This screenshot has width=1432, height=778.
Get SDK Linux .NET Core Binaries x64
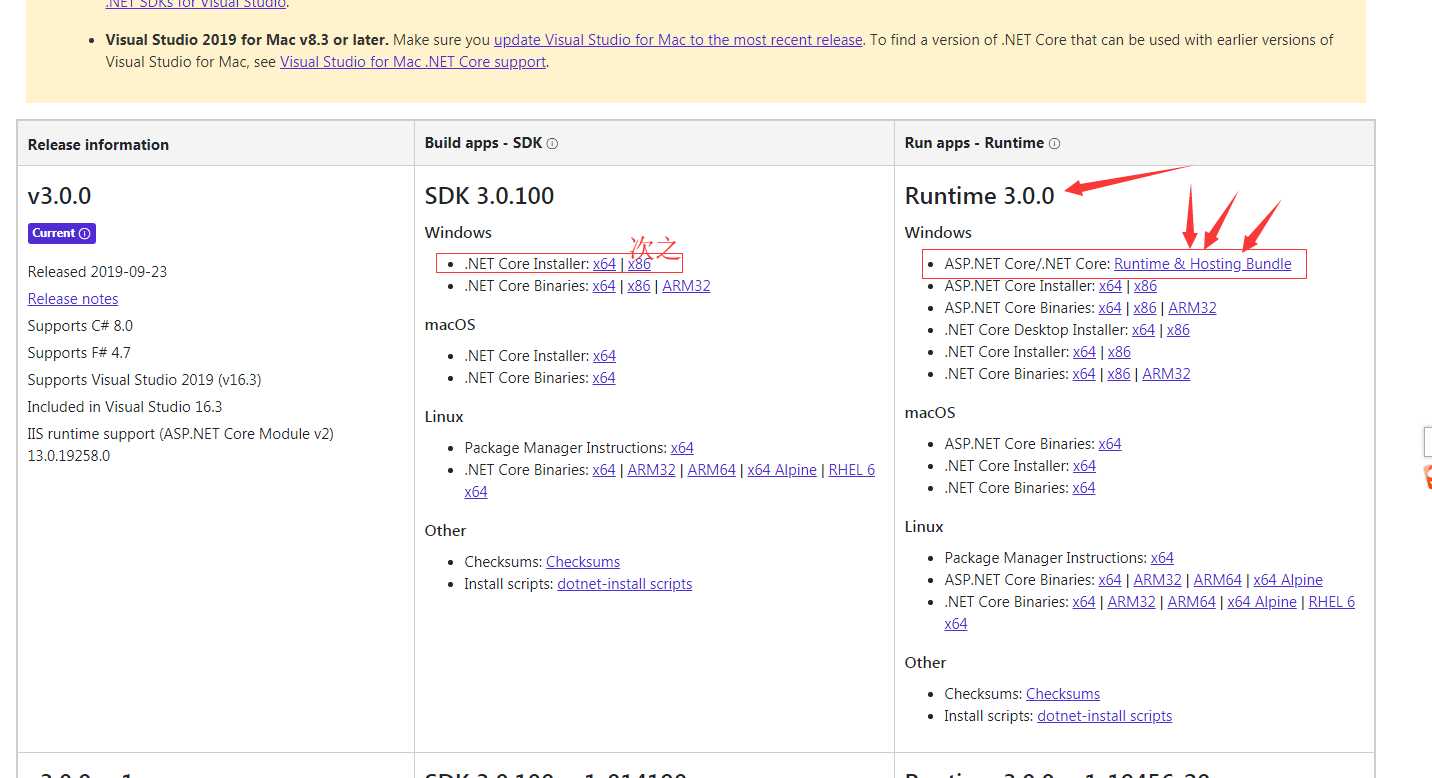click(604, 470)
